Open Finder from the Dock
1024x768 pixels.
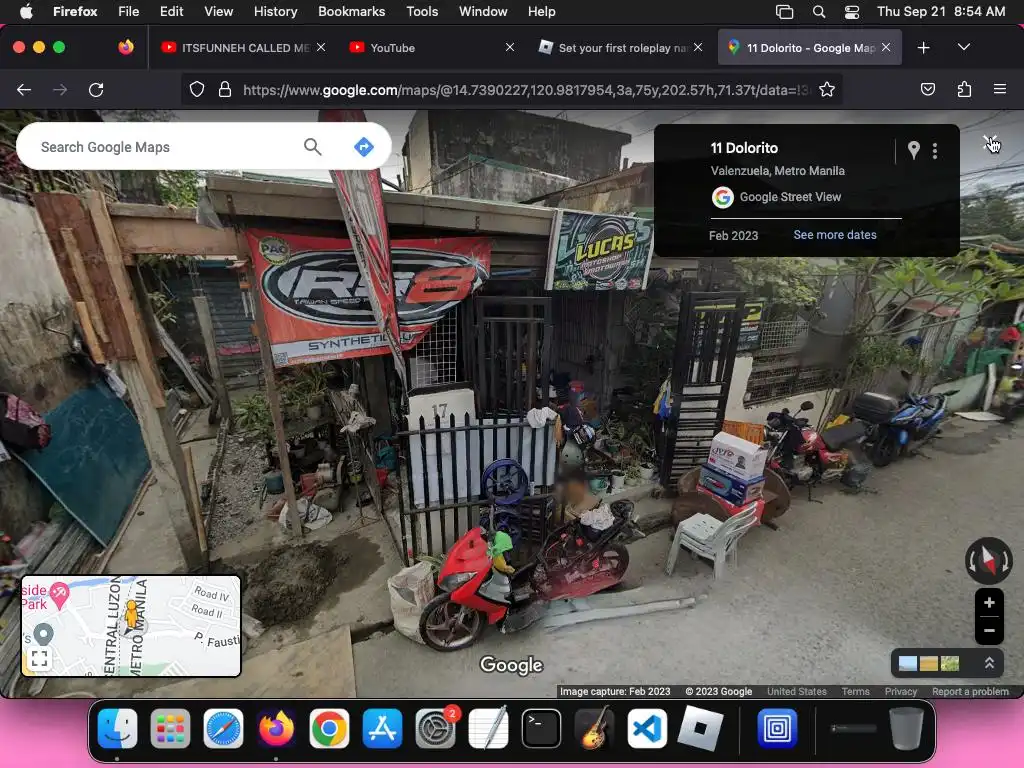(x=118, y=728)
